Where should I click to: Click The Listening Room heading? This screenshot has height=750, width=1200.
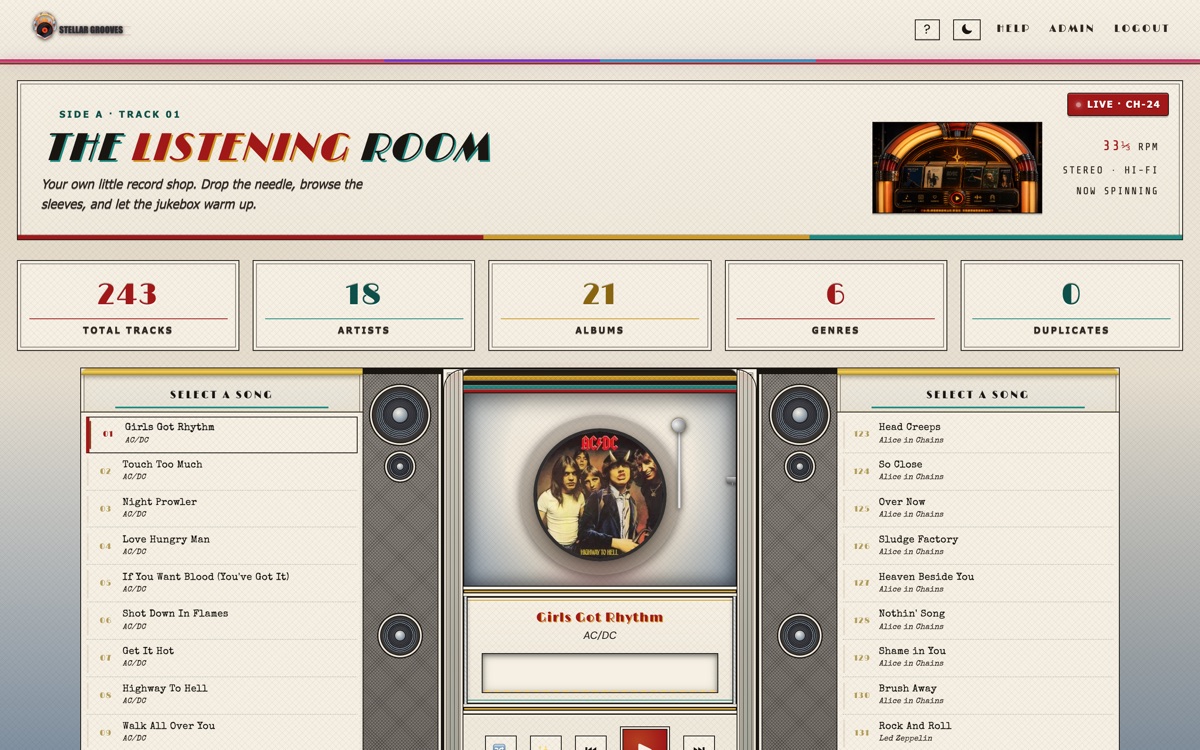pos(270,148)
